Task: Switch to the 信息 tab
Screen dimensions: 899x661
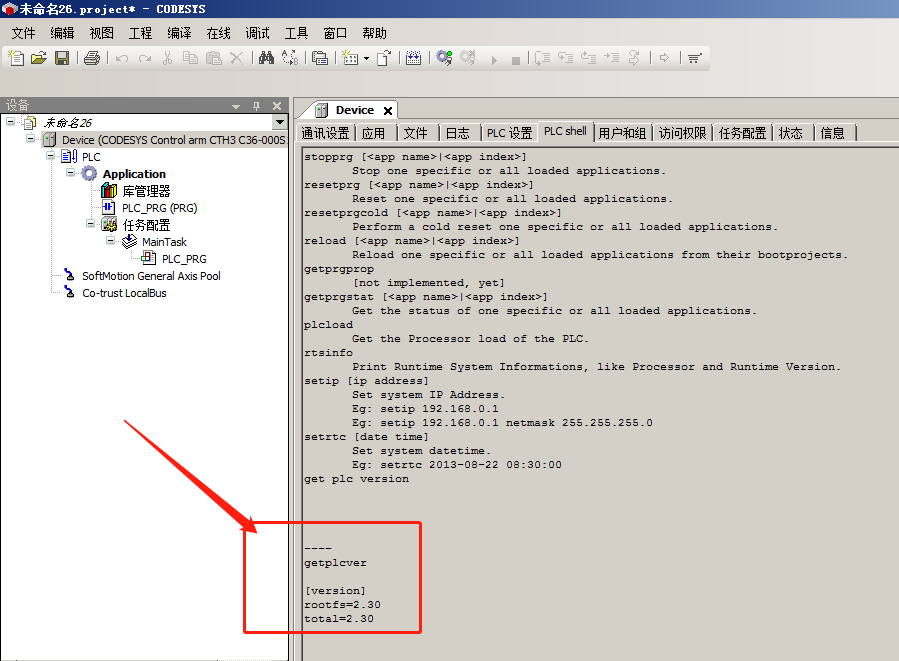Action: click(x=832, y=133)
